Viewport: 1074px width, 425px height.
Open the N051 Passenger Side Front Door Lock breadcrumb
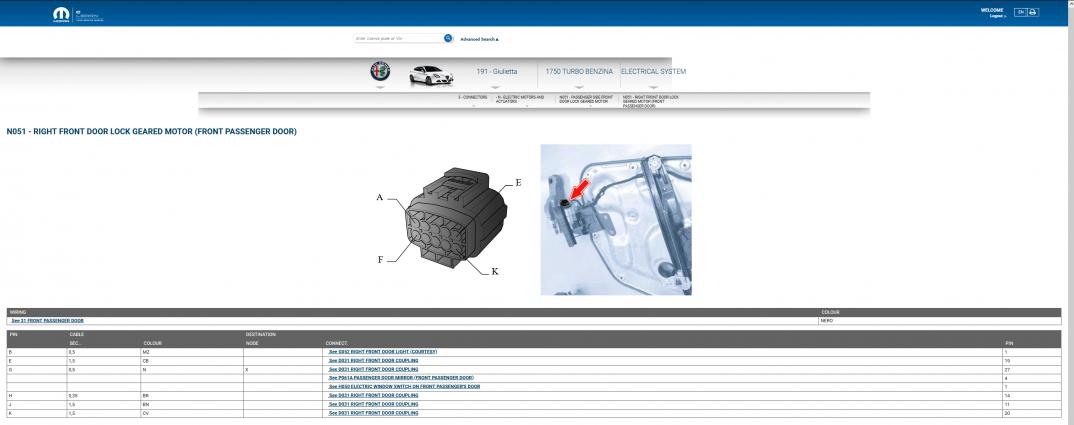585,99
